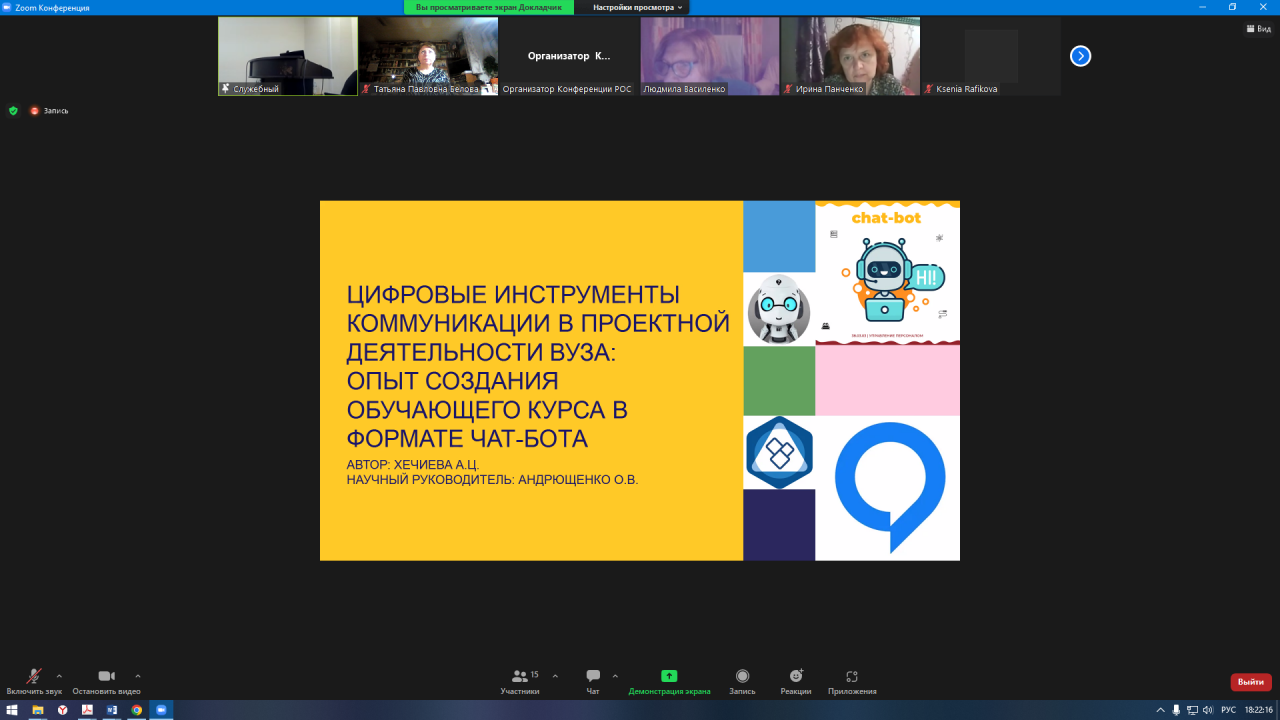Toggle the Запись recording button
Screen dimensions: 1280x720
pyautogui.click(x=742, y=676)
